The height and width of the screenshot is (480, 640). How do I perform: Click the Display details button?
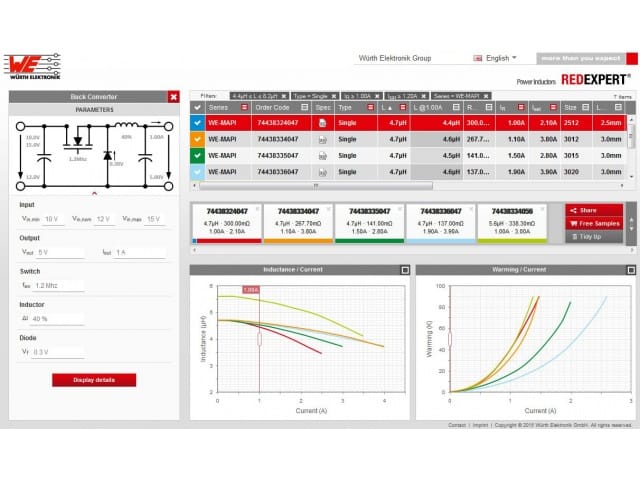[94, 380]
